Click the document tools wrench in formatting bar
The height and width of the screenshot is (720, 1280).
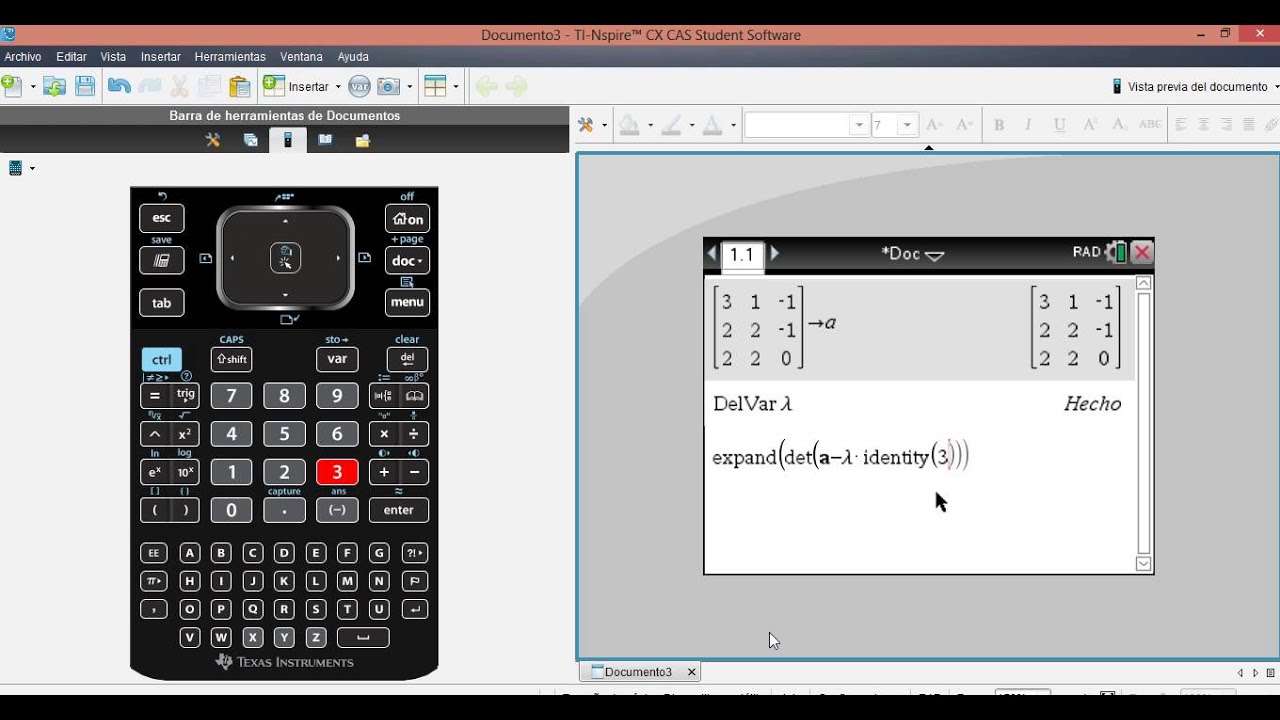pos(586,125)
